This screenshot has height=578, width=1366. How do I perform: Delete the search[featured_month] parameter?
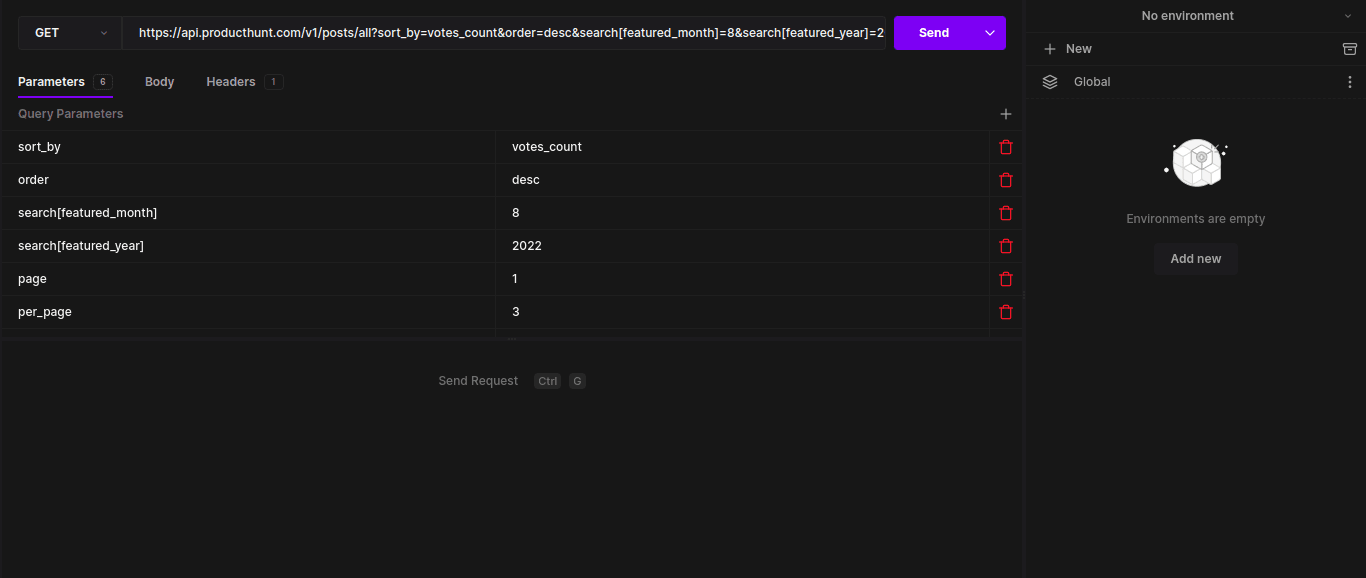click(1006, 213)
